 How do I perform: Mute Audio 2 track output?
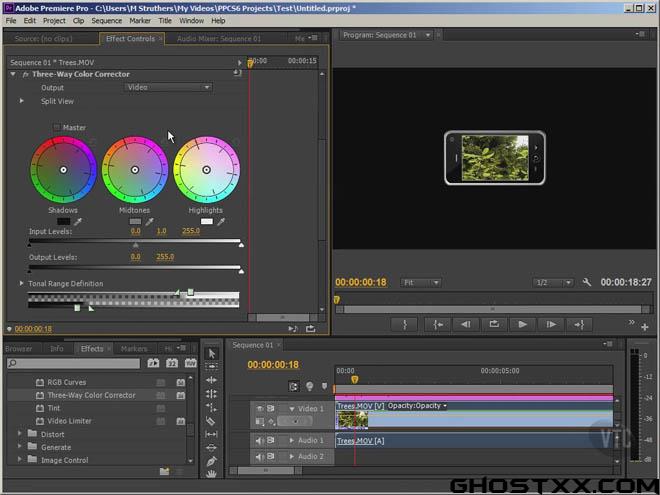point(260,457)
